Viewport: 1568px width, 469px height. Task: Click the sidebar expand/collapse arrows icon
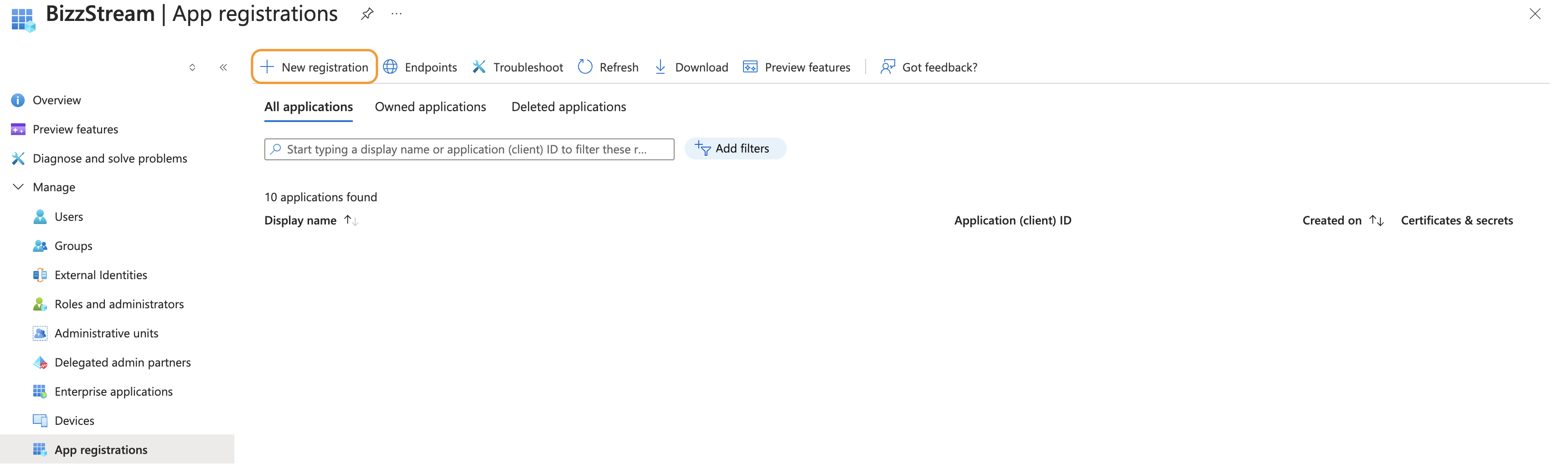click(x=192, y=67)
